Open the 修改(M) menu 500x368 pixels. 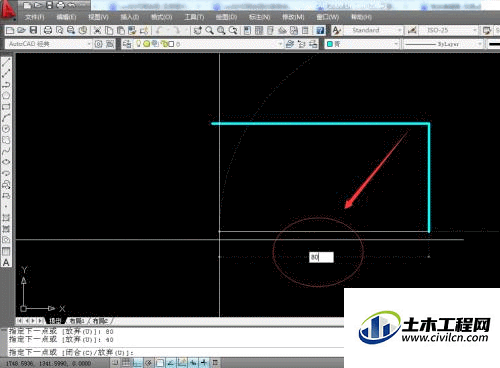[x=293, y=17]
